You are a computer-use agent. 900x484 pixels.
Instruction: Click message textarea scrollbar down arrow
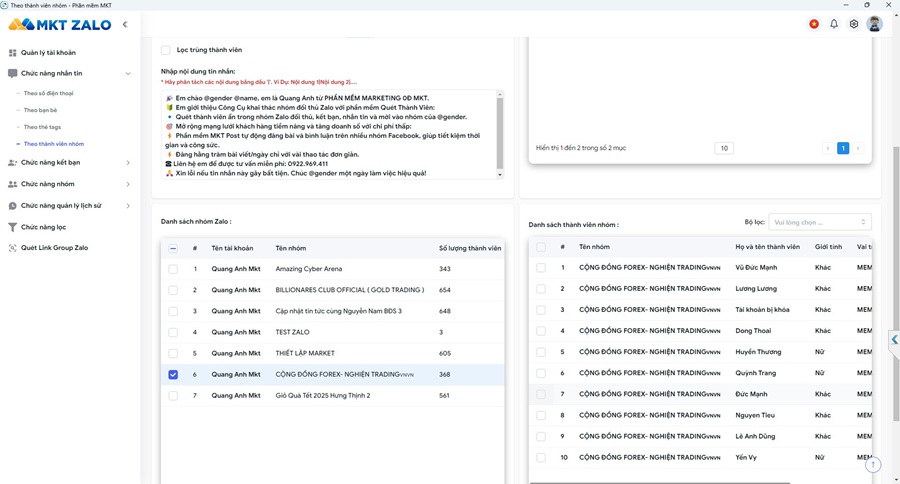(500, 175)
